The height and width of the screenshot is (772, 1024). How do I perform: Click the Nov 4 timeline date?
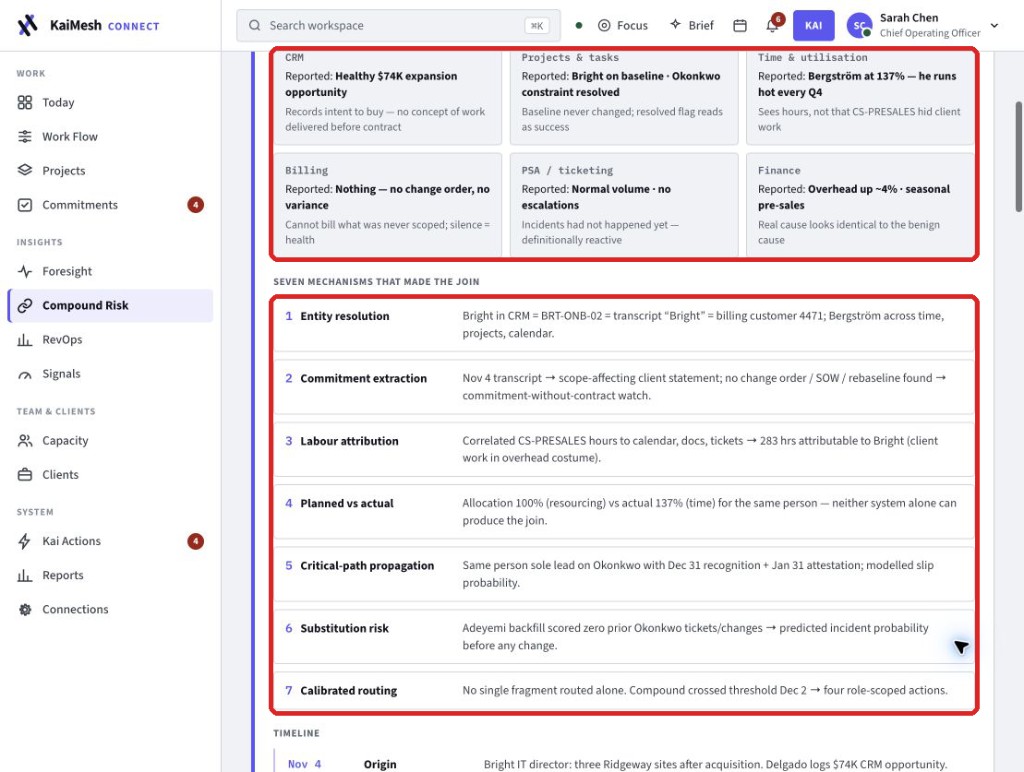point(304,764)
